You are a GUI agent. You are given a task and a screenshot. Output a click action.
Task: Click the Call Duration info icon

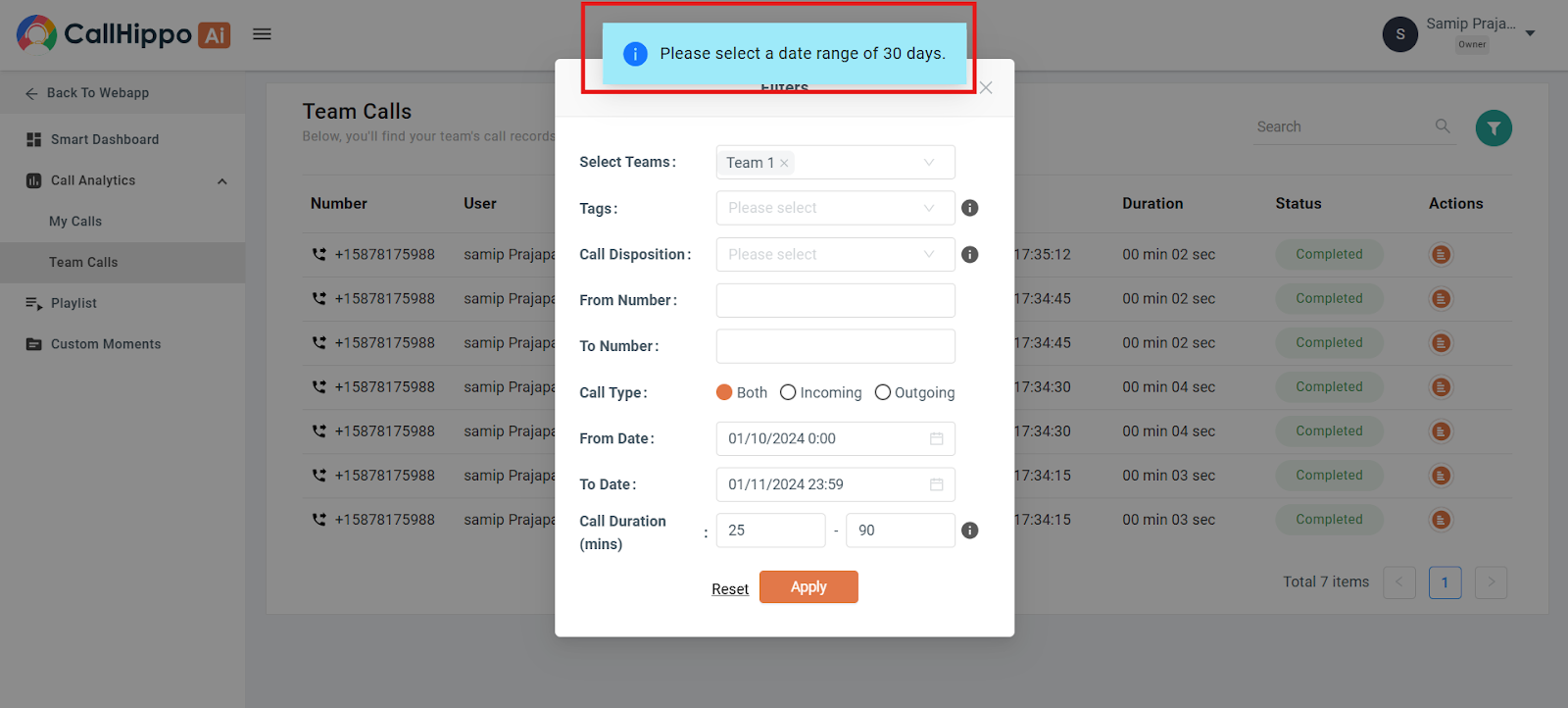pos(970,531)
